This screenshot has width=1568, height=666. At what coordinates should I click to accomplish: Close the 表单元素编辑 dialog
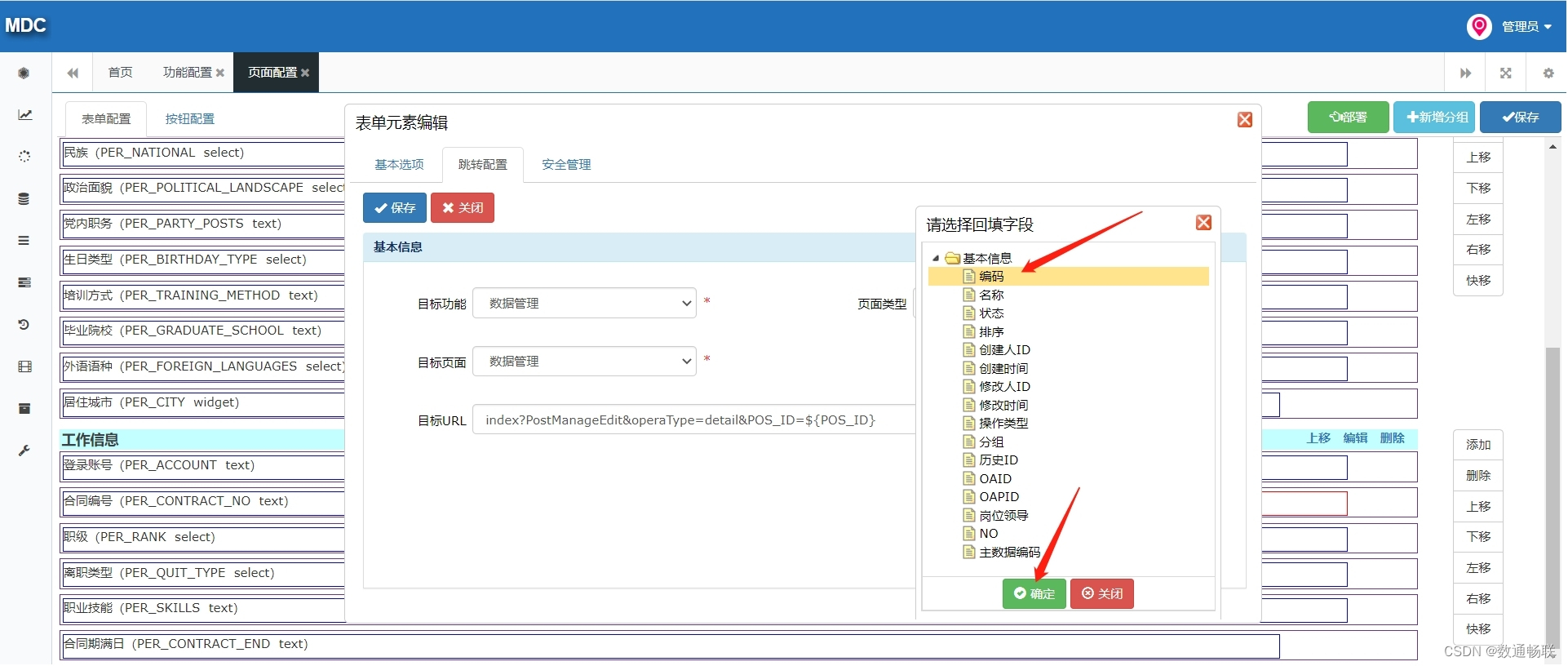pos(1245,120)
